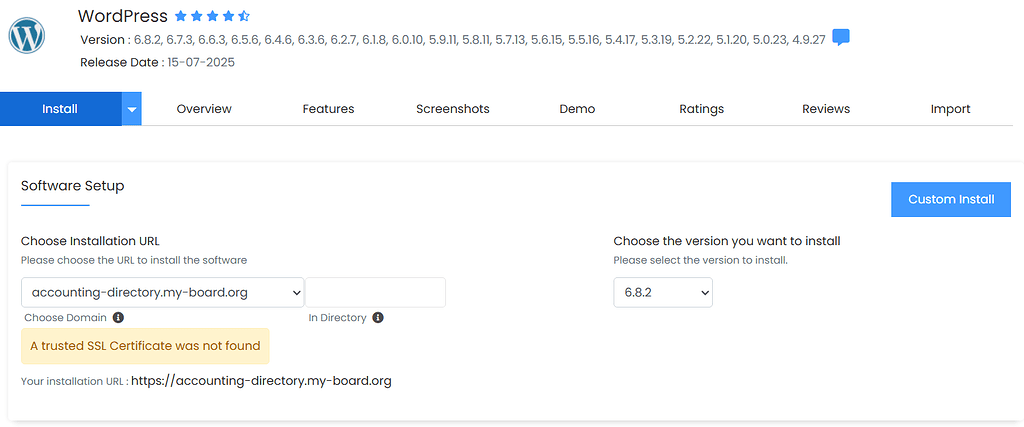Click info icon beside Choose Domain
The width and height of the screenshot is (1024, 427).
(118, 318)
